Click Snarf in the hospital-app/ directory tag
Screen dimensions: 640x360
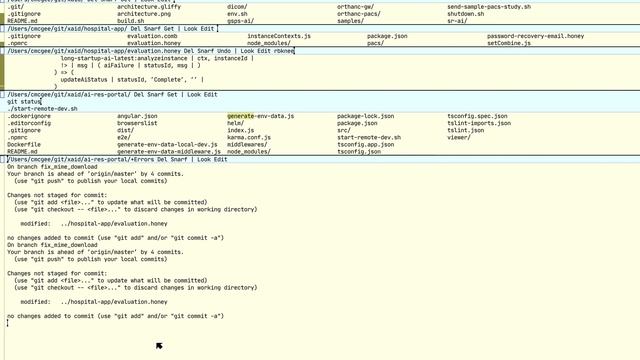[152, 29]
